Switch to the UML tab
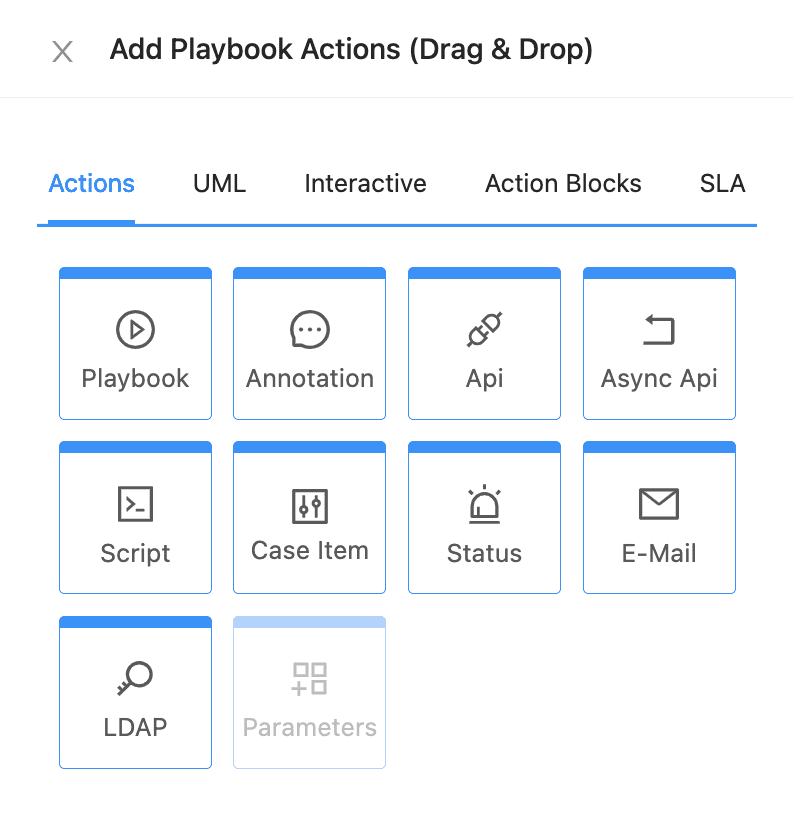794x840 pixels. click(219, 183)
